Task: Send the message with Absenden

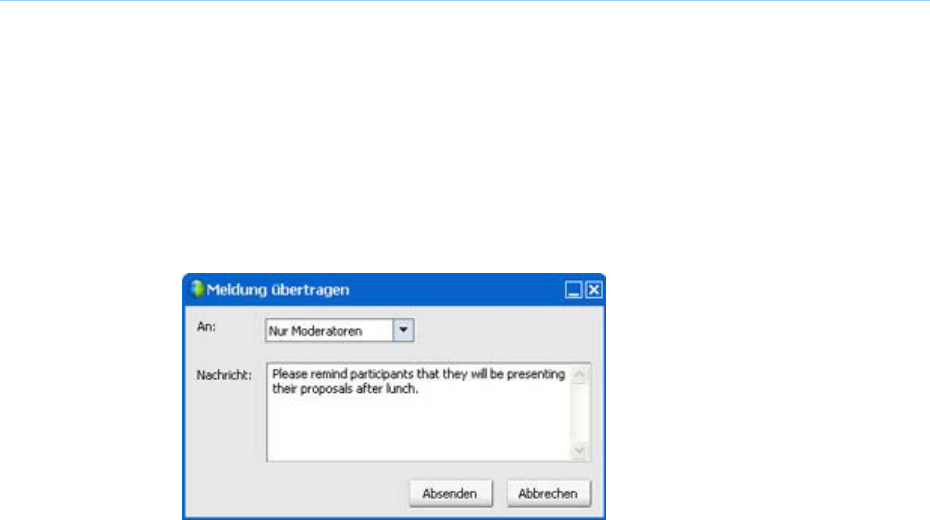Action: (450, 493)
